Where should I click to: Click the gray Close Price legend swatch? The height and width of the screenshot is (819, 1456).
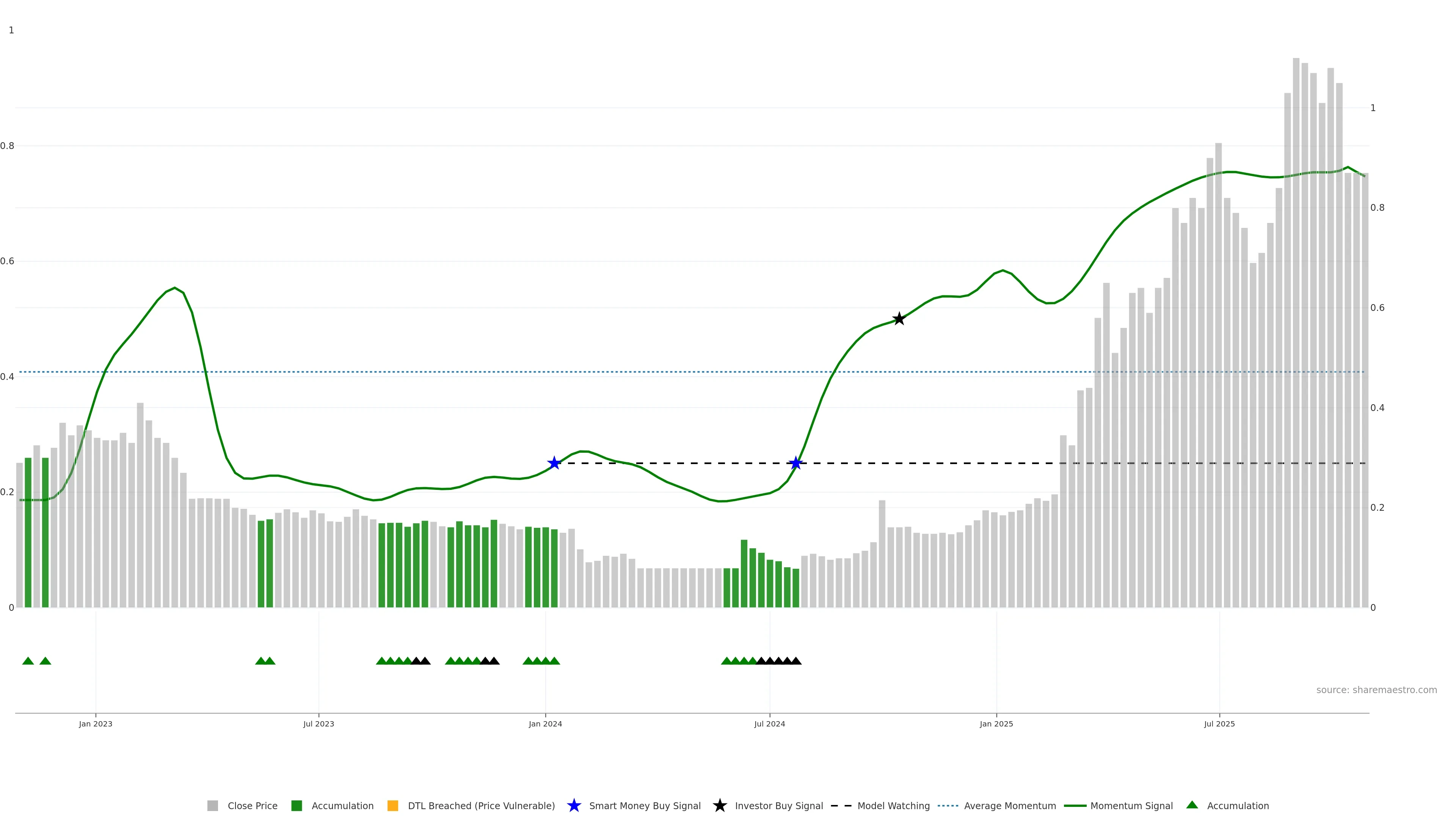212,805
